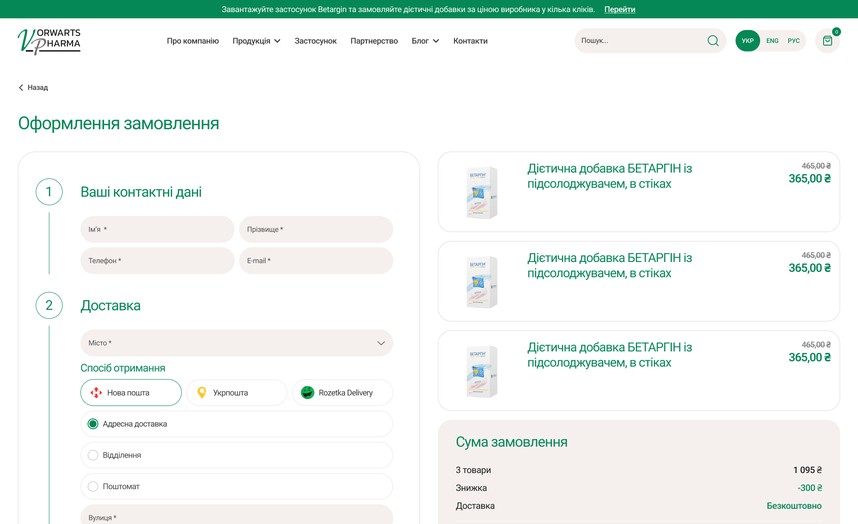
Task: Open Партнерство menu item
Action: tap(374, 41)
